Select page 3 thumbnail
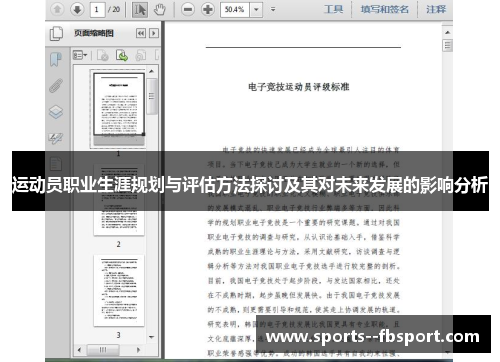Screen dimensions: 500x362 coord(119,290)
